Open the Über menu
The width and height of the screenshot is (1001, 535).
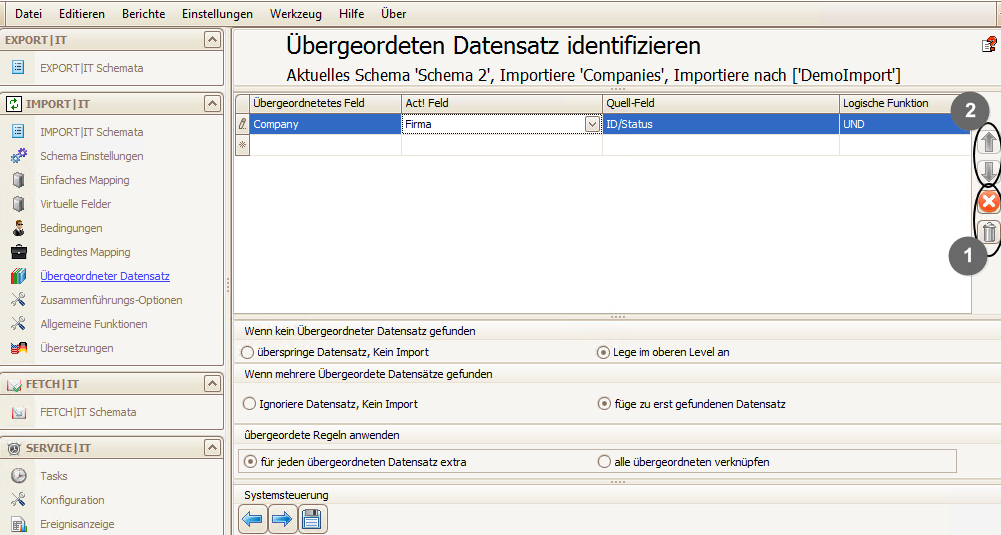(x=393, y=13)
